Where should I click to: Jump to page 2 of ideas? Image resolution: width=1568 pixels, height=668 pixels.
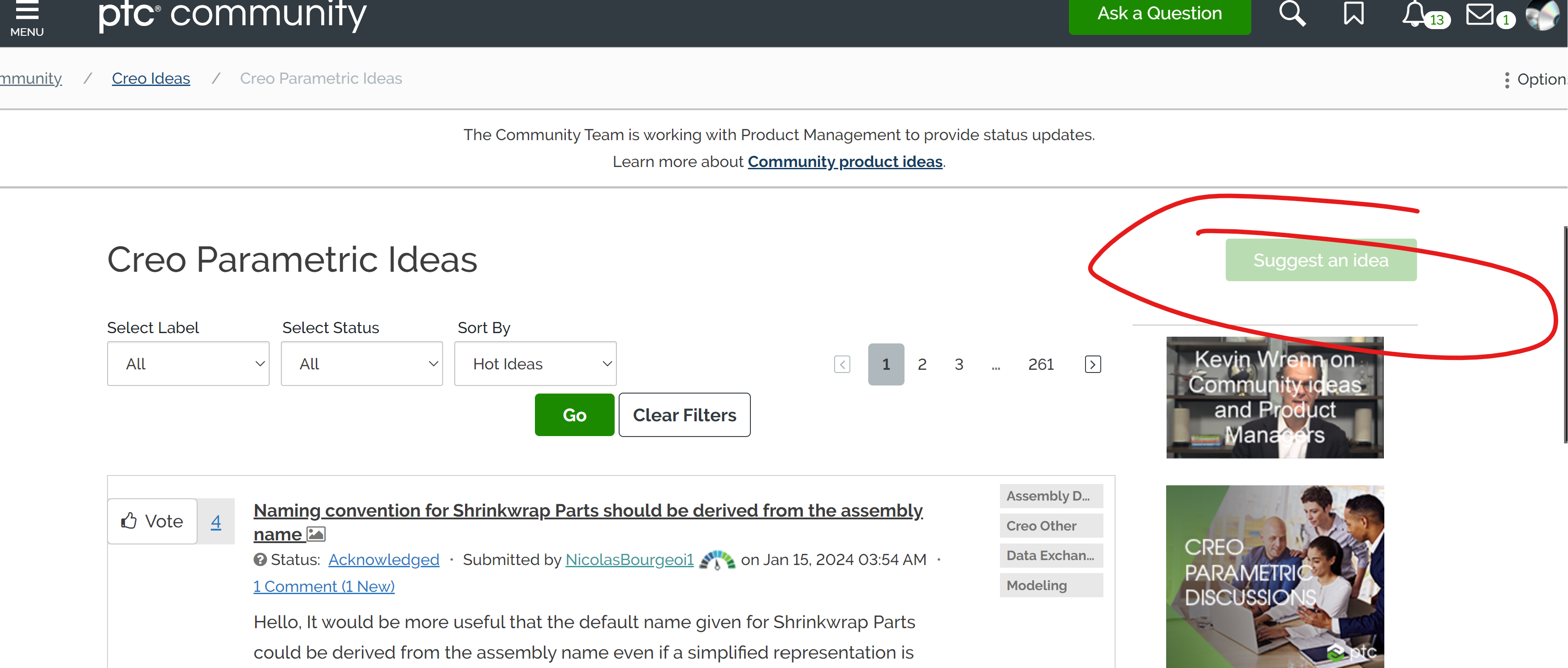click(x=922, y=364)
